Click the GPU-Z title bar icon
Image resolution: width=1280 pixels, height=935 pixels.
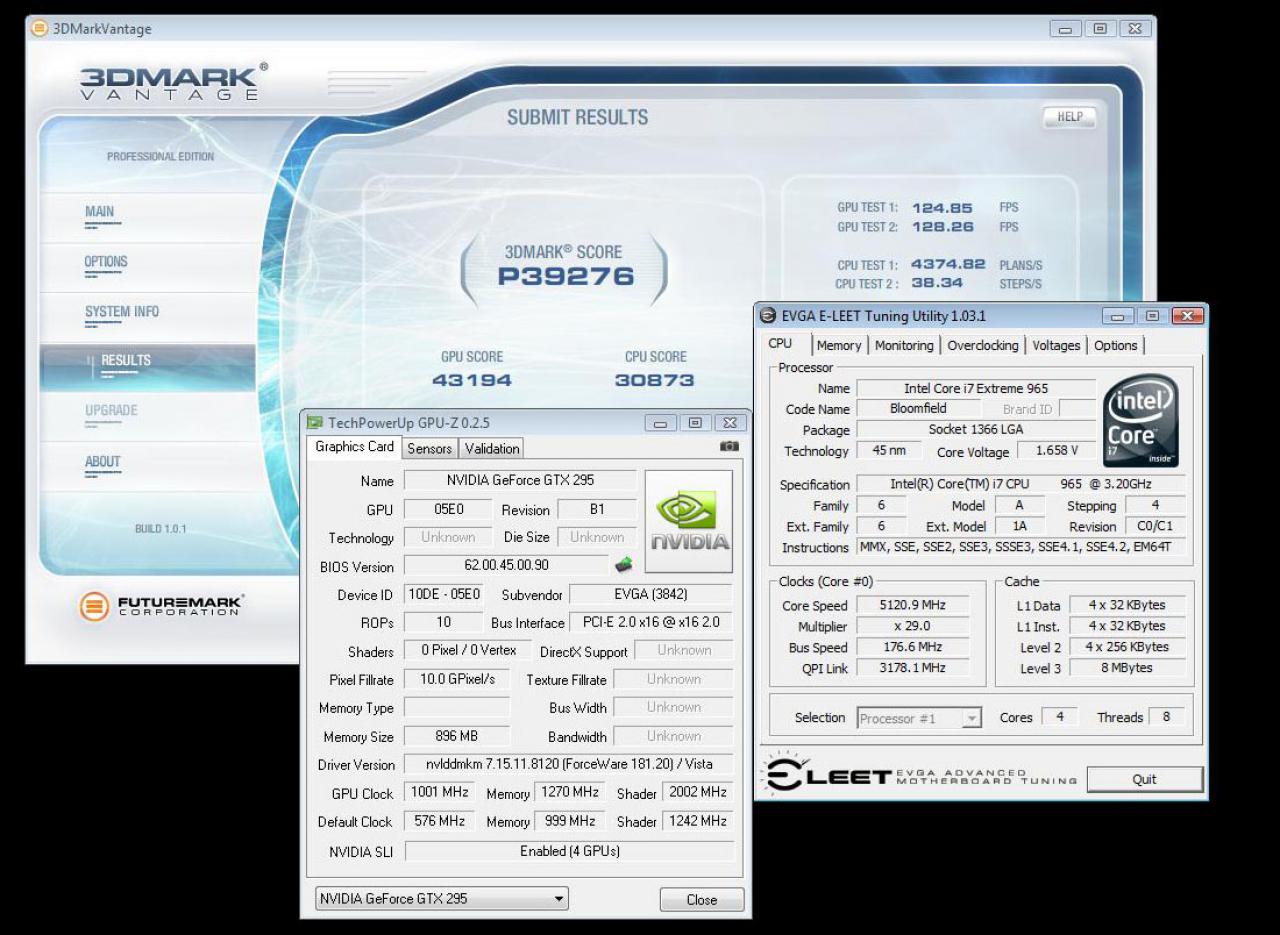click(315, 422)
